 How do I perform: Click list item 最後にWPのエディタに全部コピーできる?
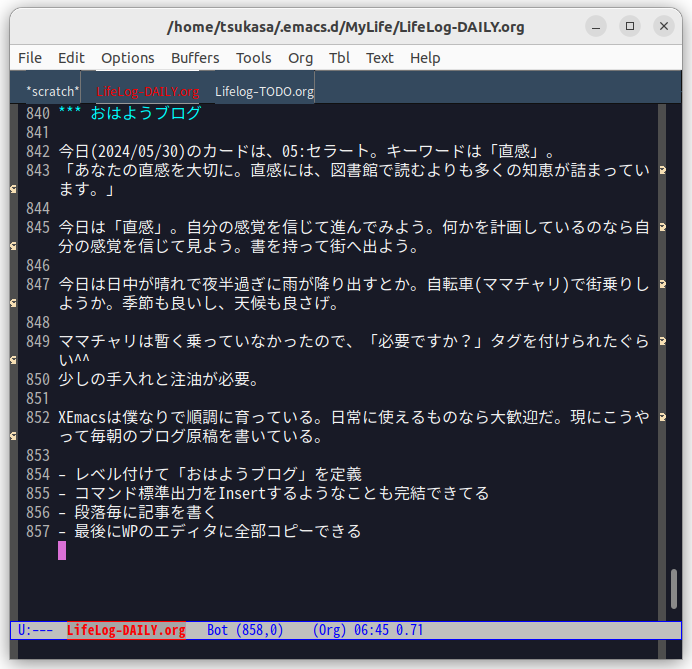click(x=218, y=531)
